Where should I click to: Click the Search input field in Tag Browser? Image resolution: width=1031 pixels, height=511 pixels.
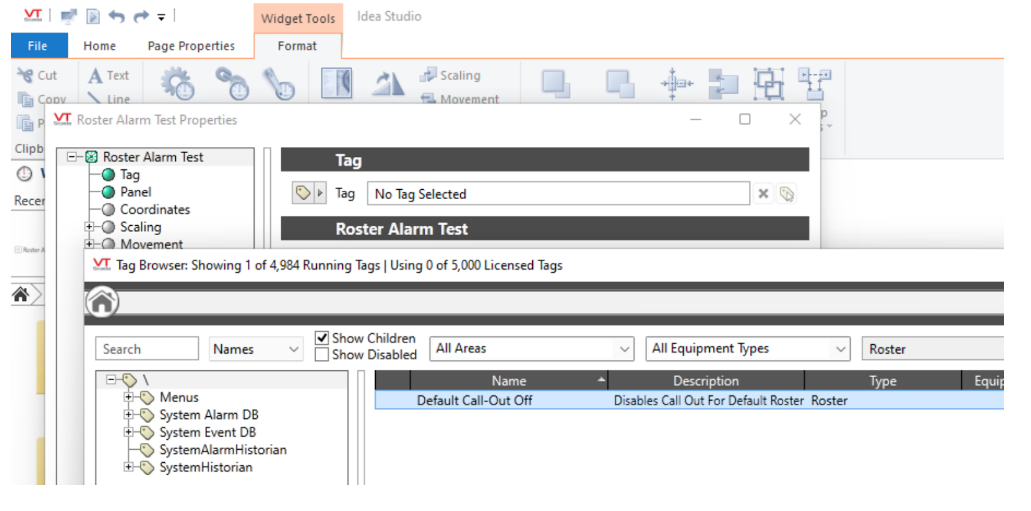point(147,349)
